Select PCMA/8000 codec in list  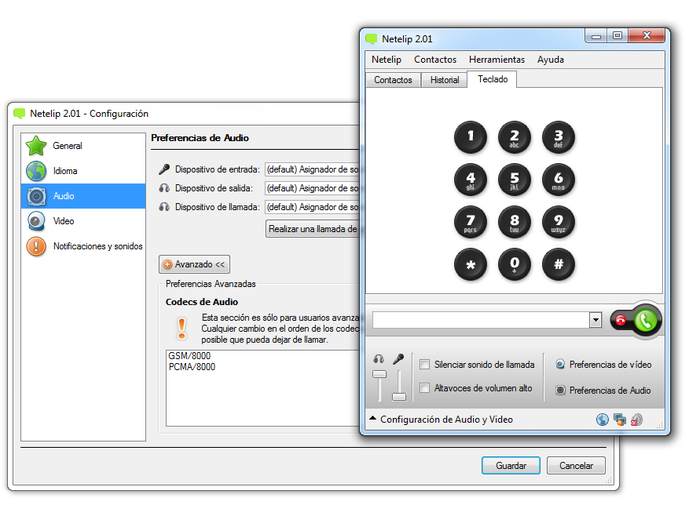[x=192, y=366]
